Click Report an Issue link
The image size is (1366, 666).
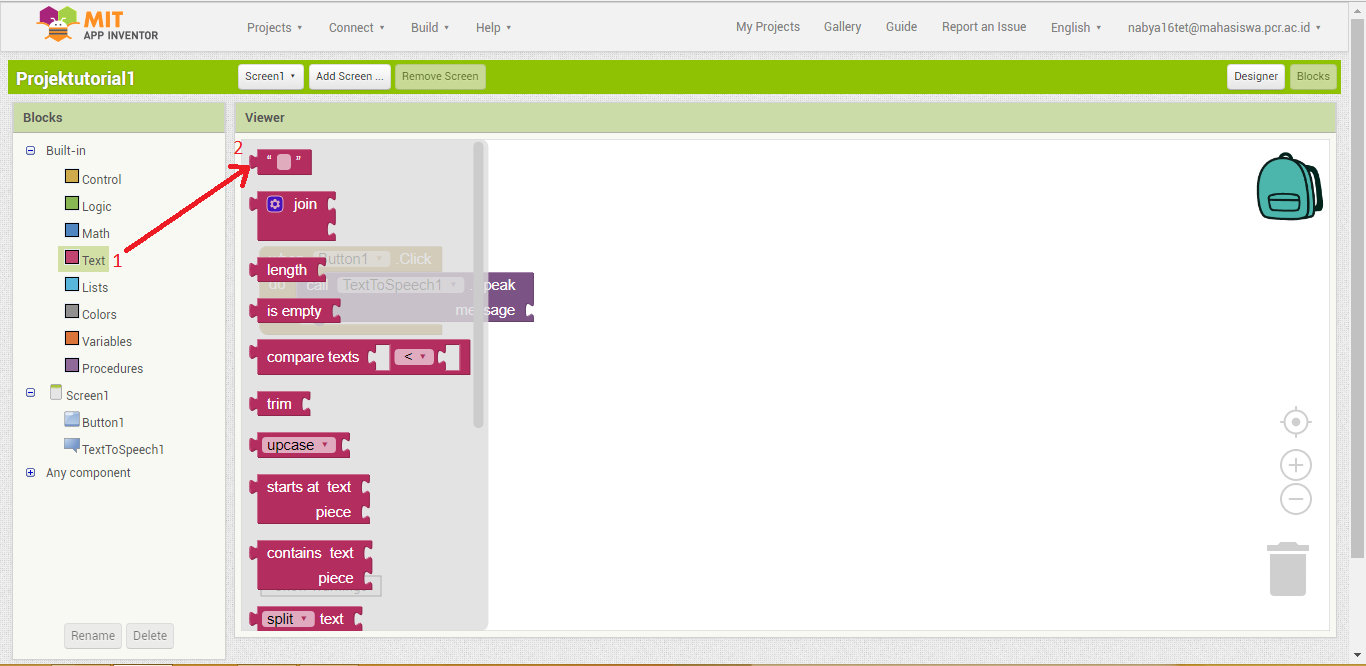[984, 27]
